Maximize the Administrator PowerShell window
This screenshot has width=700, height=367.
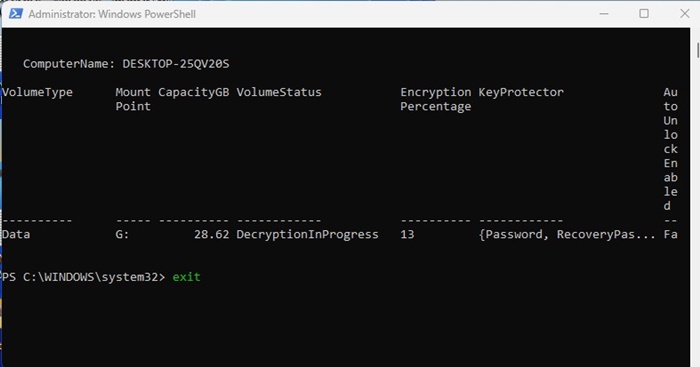click(644, 14)
